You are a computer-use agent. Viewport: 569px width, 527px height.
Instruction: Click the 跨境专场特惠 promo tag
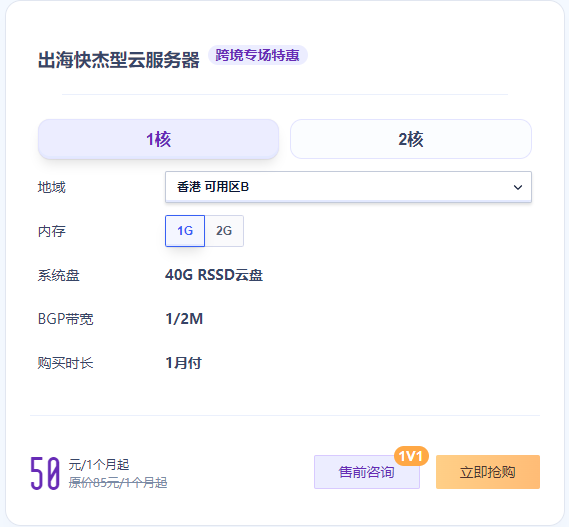click(258, 55)
